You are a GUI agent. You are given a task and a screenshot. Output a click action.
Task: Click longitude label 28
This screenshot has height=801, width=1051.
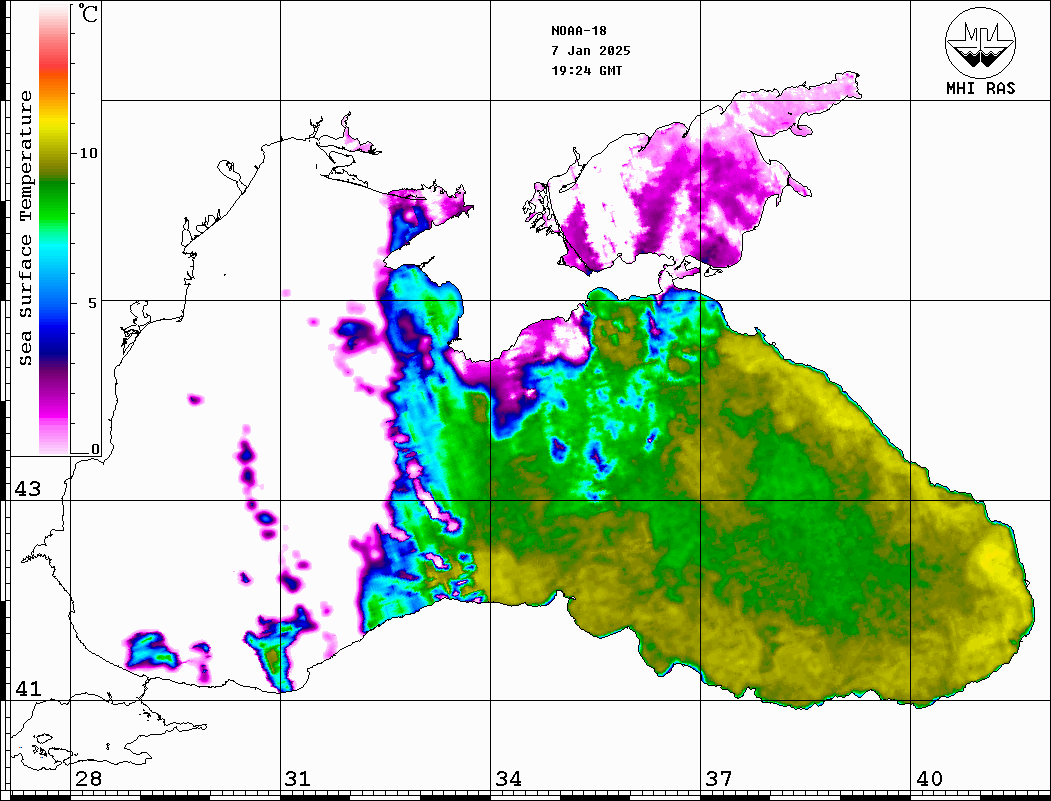88,779
